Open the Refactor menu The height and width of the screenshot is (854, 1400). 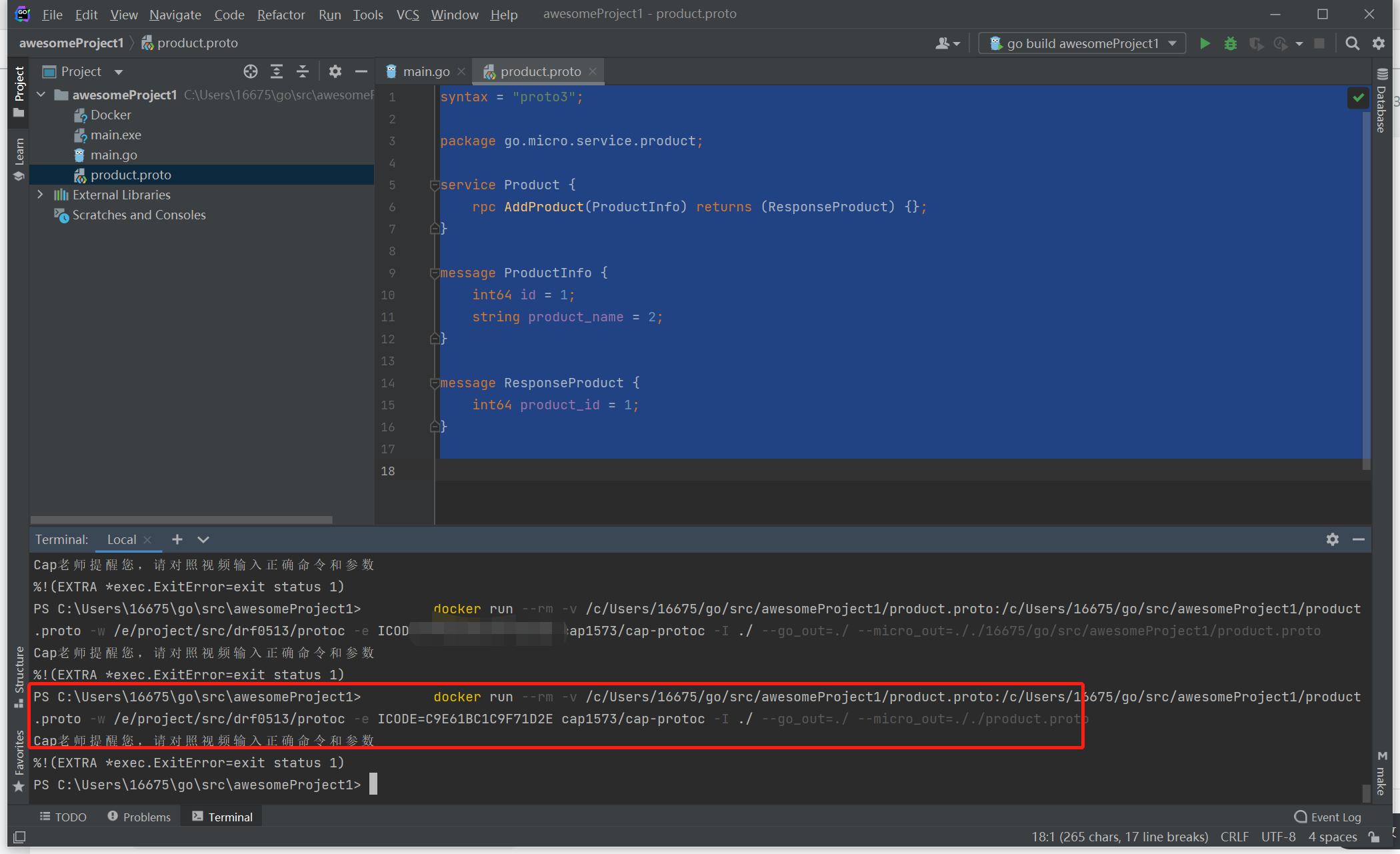(281, 14)
